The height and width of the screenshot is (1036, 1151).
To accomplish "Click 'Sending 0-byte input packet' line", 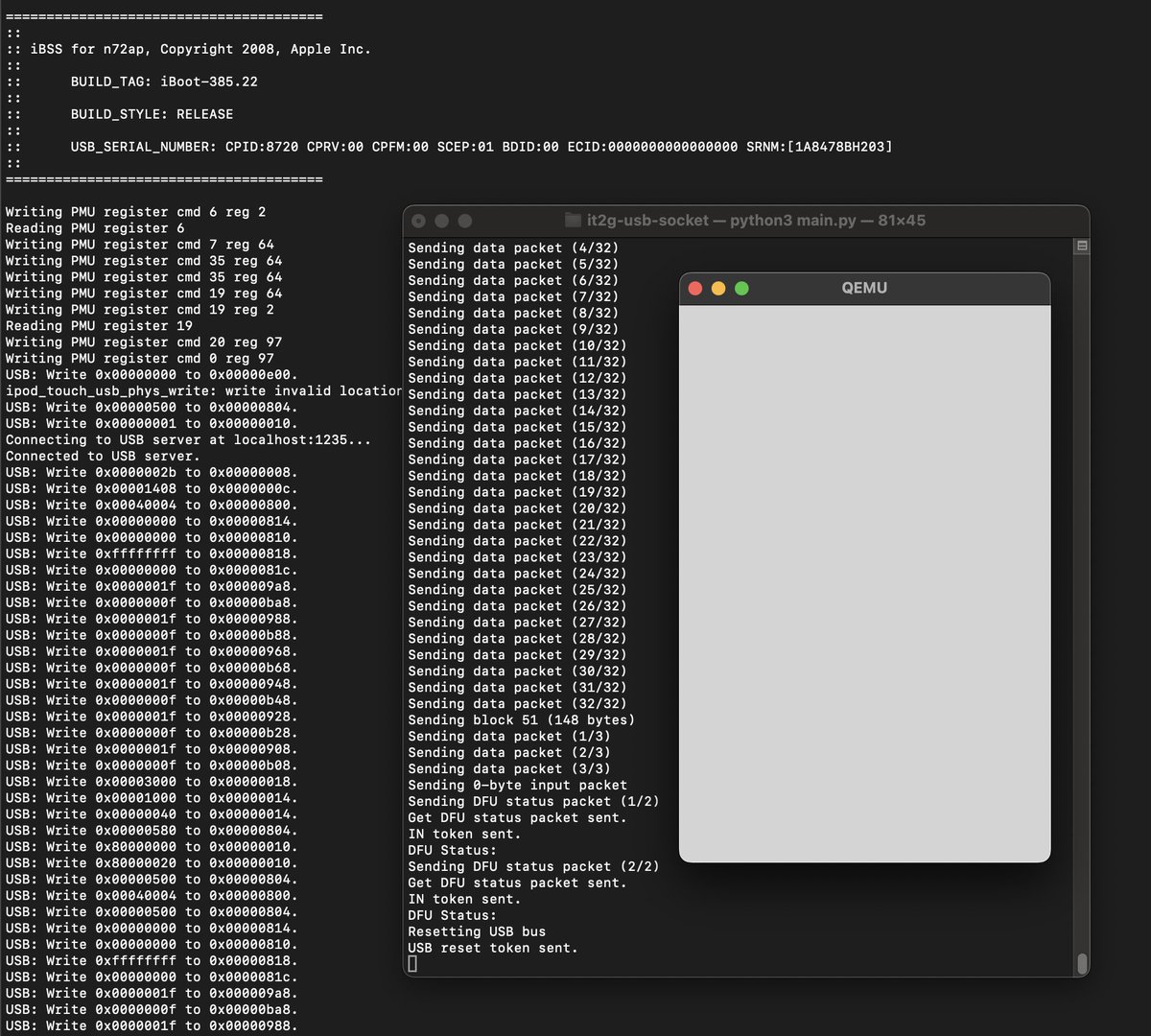I will point(517,786).
